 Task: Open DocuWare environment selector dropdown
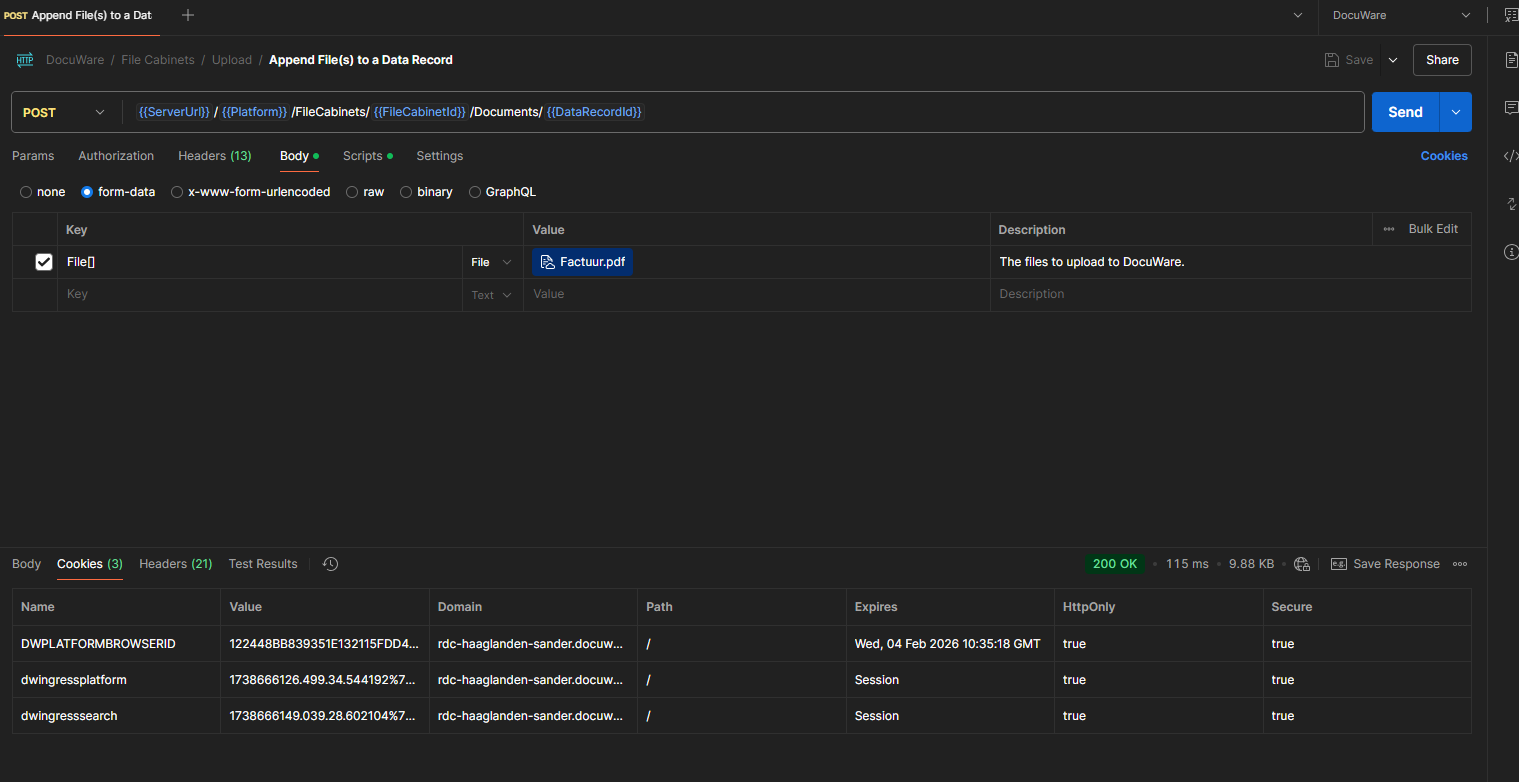click(x=1400, y=15)
